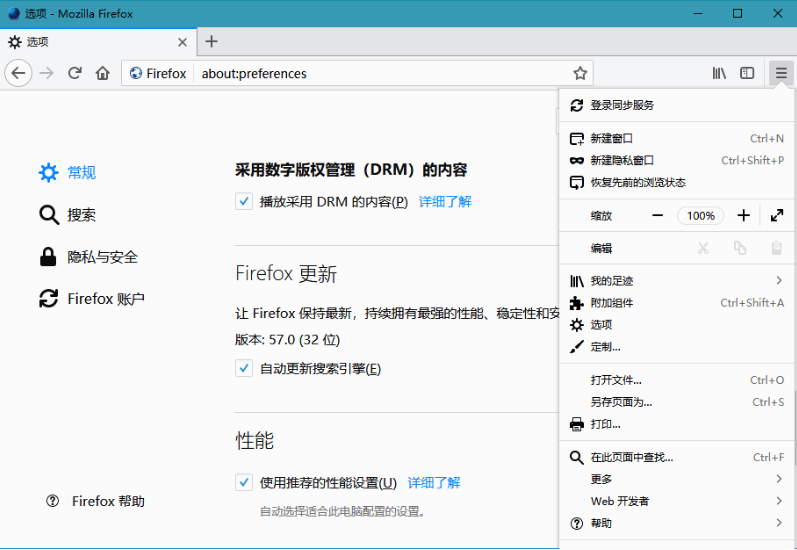Open 附加组件 menu entry
Viewport: 797px width, 550px height.
click(677, 303)
